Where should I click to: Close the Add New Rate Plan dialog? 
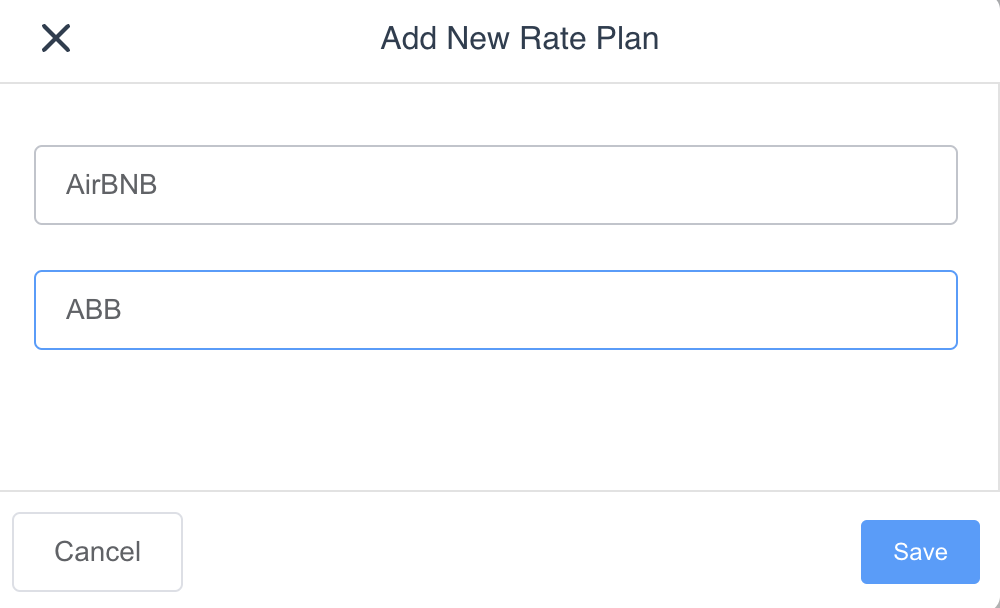[x=55, y=39]
